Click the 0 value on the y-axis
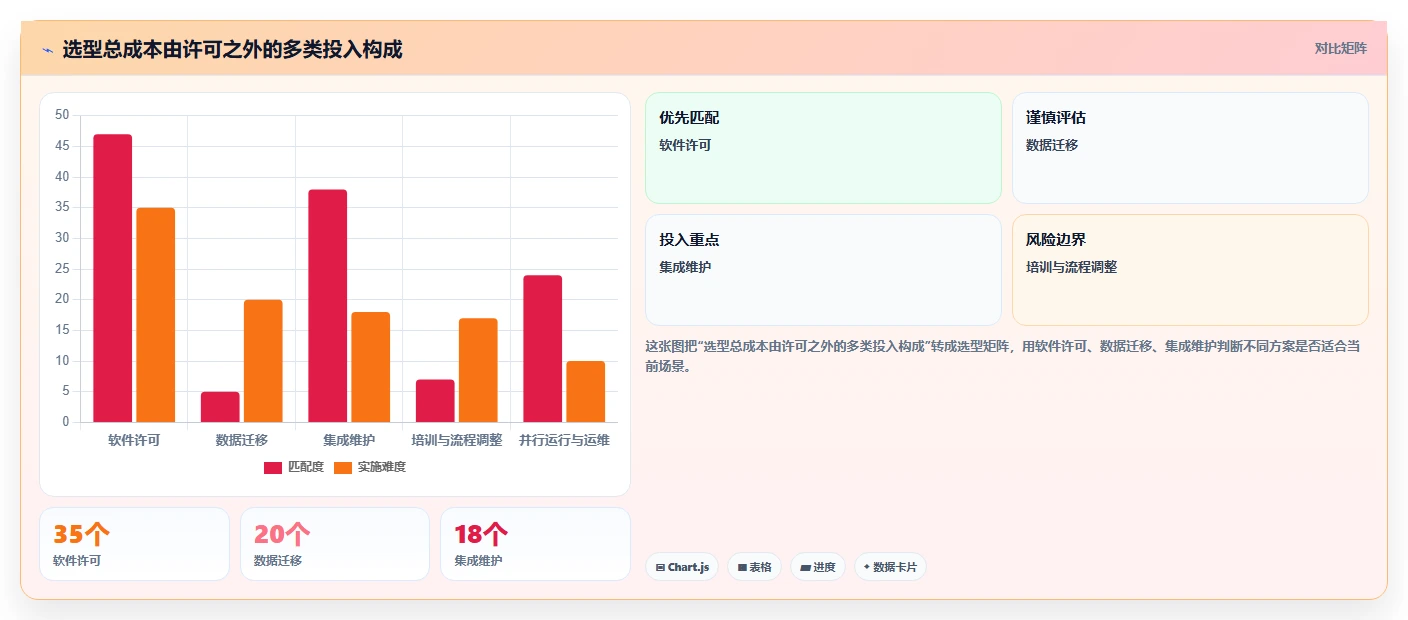The height and width of the screenshot is (620, 1408). pos(66,422)
